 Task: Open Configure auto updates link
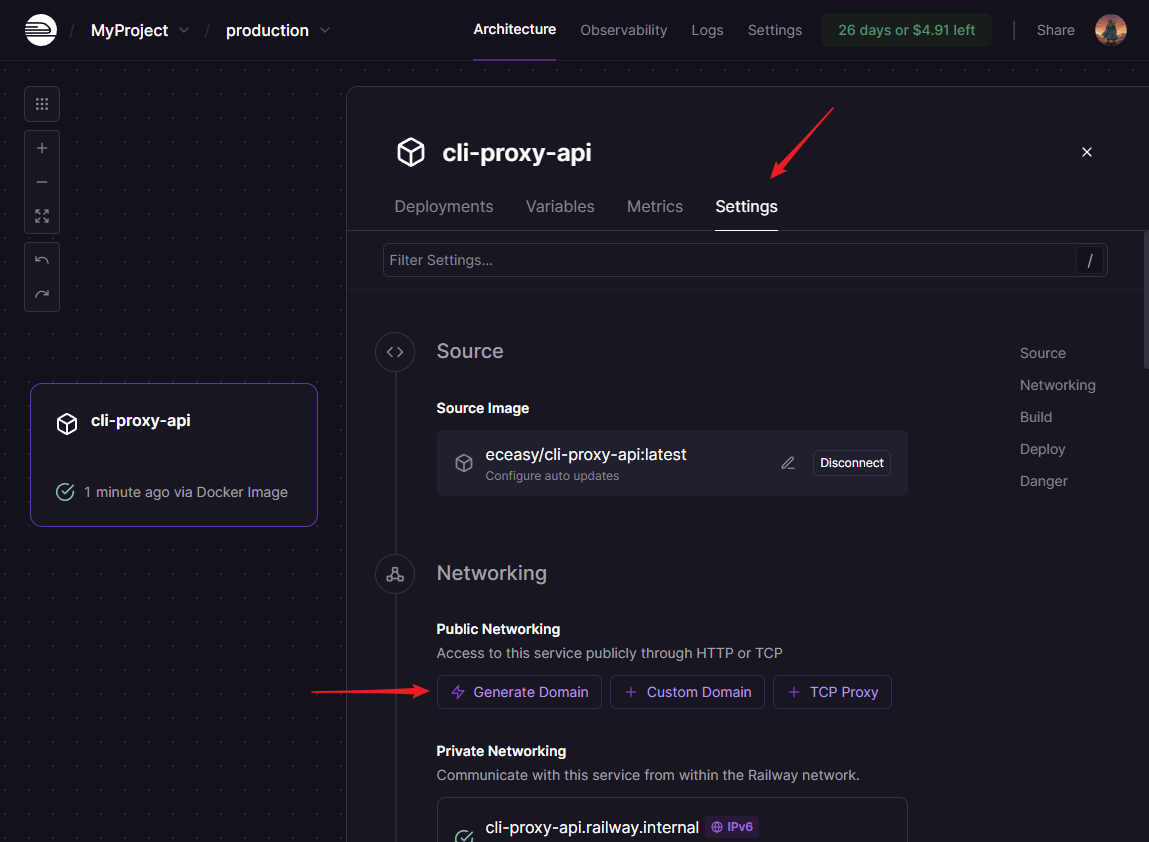552,476
